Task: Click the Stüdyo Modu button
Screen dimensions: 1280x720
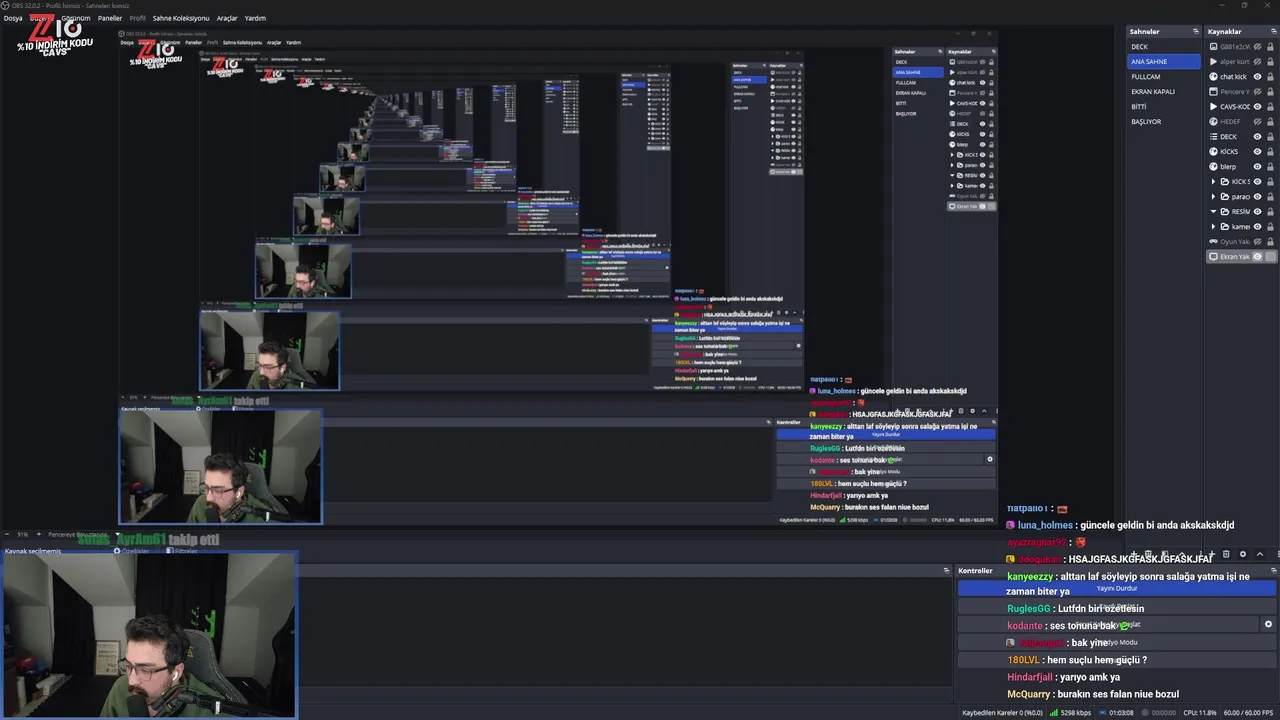Action: click(1117, 642)
